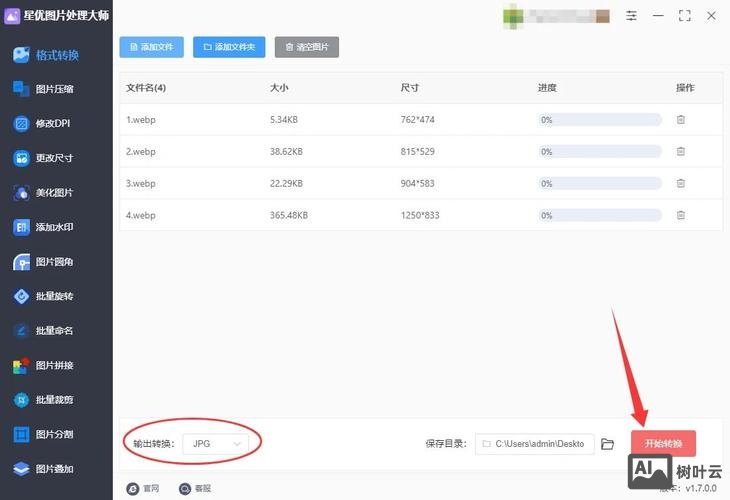Click the blurred user account area
Viewport: 730px width, 500px height.
pyautogui.click(x=556, y=16)
